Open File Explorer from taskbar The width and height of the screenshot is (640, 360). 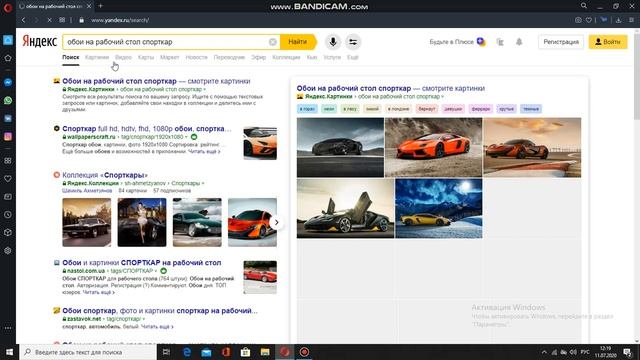pos(265,352)
